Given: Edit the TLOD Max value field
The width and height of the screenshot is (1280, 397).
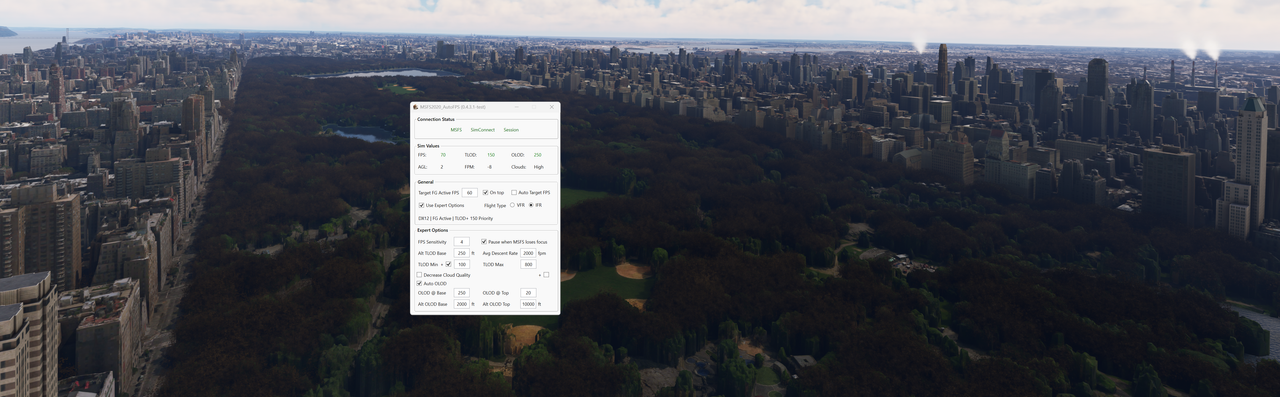Looking at the screenshot, I should point(528,264).
